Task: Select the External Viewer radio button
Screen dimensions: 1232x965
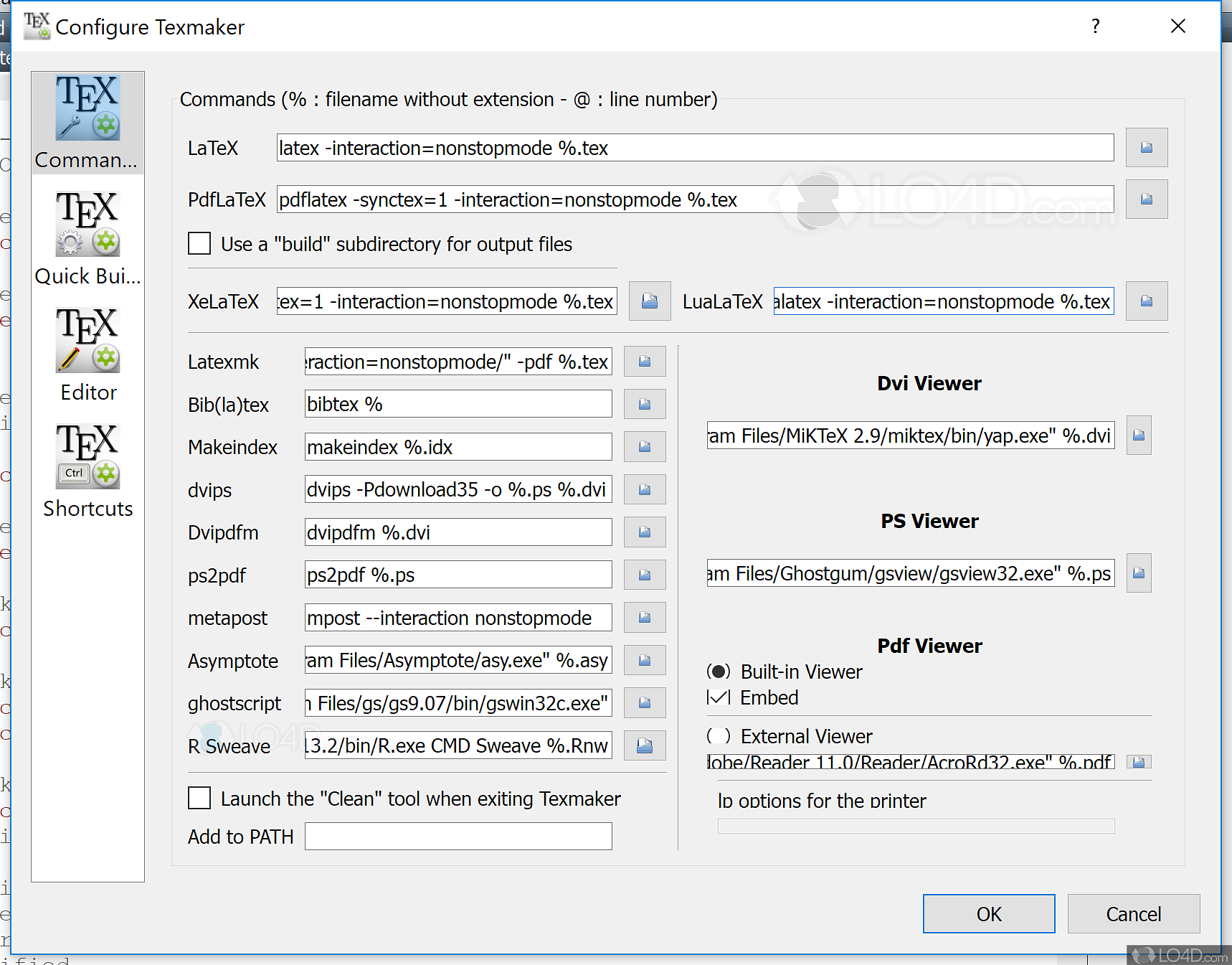Action: (718, 735)
